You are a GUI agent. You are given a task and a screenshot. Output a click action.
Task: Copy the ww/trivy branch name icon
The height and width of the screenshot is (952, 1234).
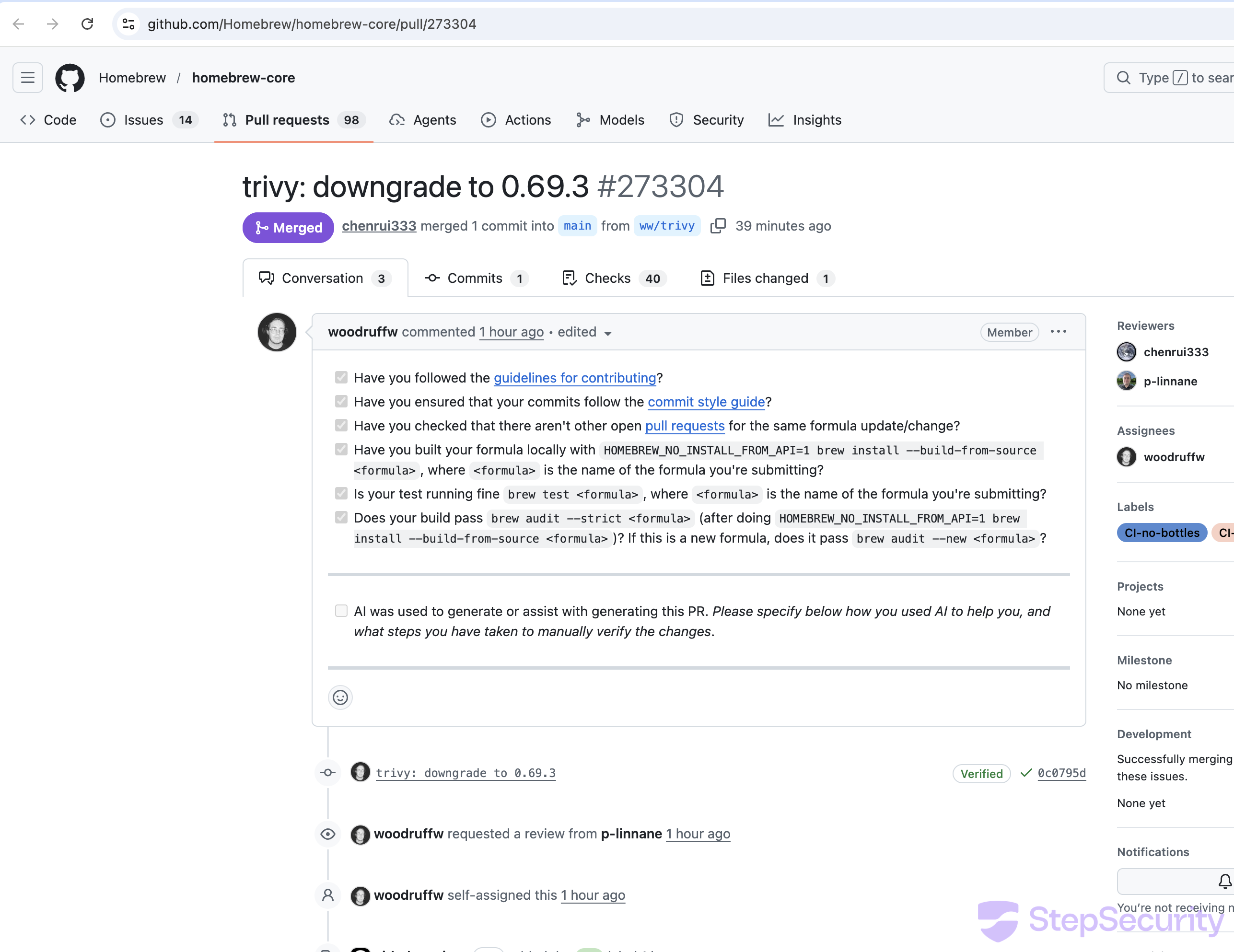(x=718, y=226)
